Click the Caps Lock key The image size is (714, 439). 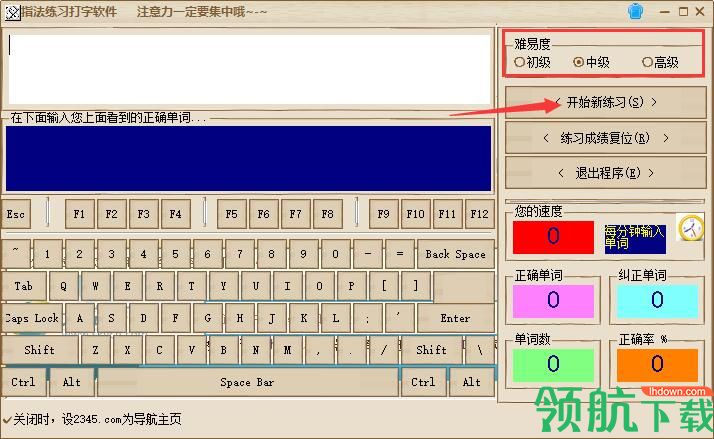(32, 318)
